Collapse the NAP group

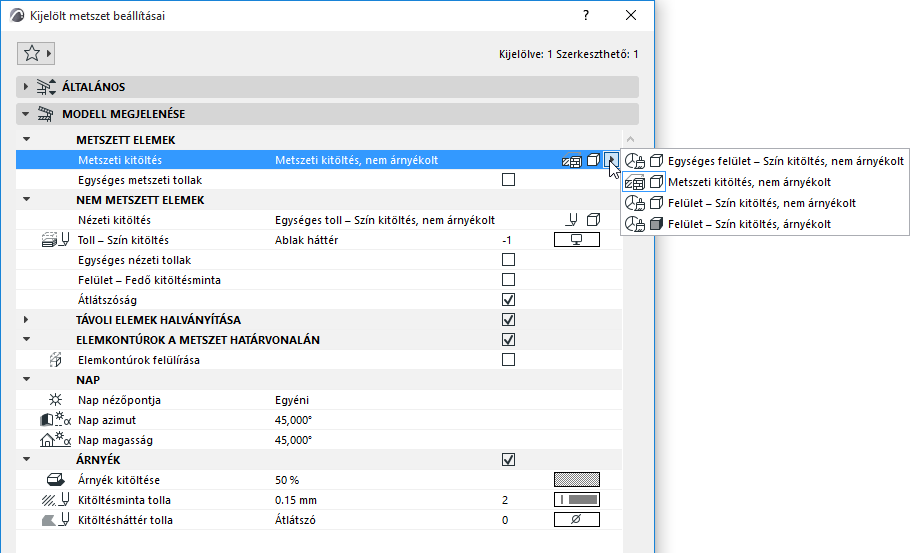[26, 379]
